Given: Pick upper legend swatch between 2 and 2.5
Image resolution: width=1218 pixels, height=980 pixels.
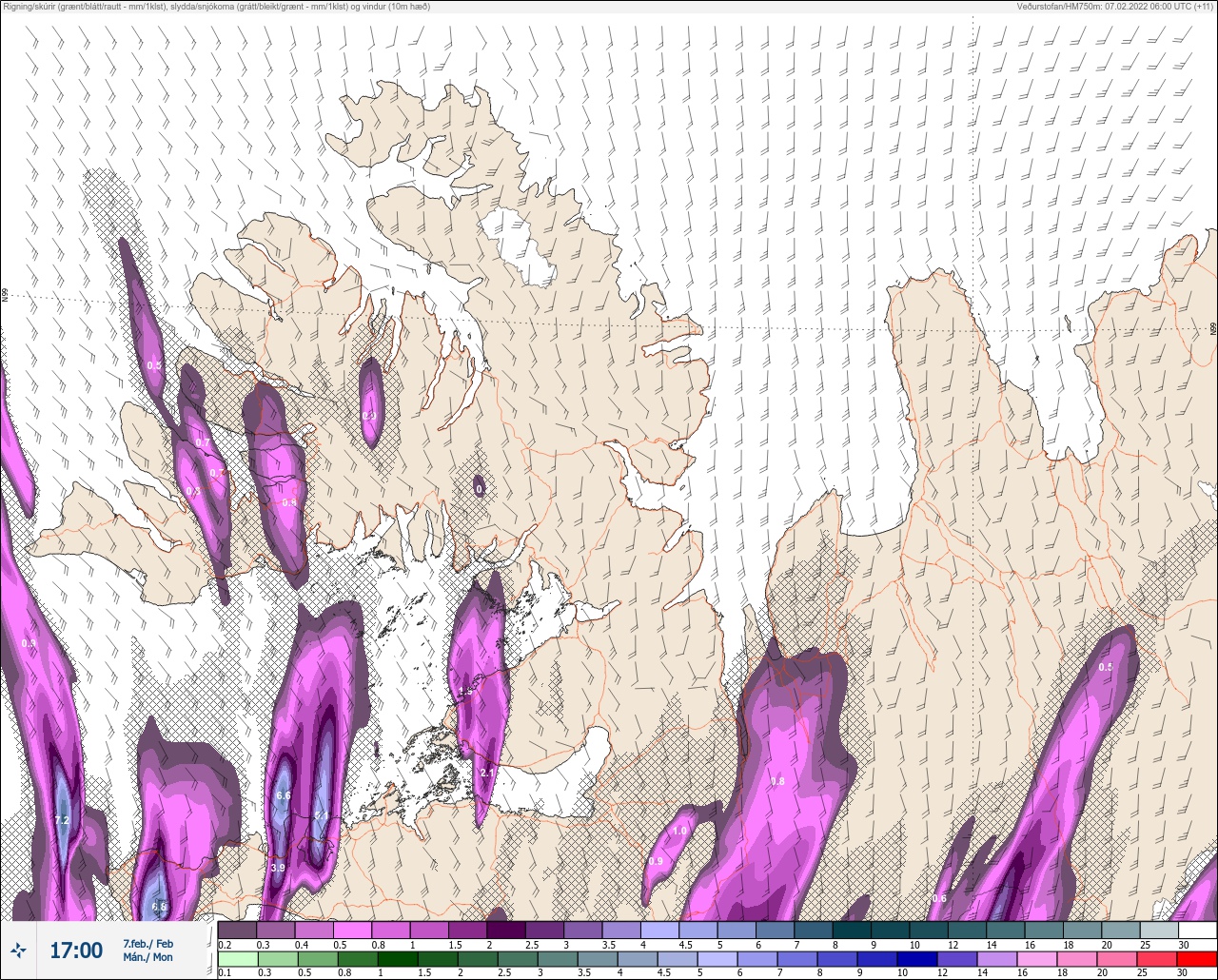Looking at the screenshot, I should [506, 930].
